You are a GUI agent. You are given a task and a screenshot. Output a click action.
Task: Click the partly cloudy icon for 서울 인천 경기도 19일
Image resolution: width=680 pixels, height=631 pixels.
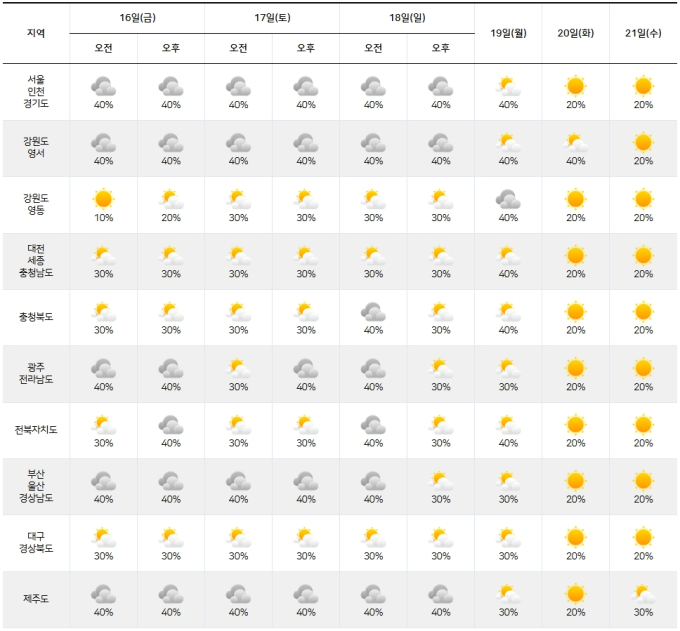coord(508,86)
